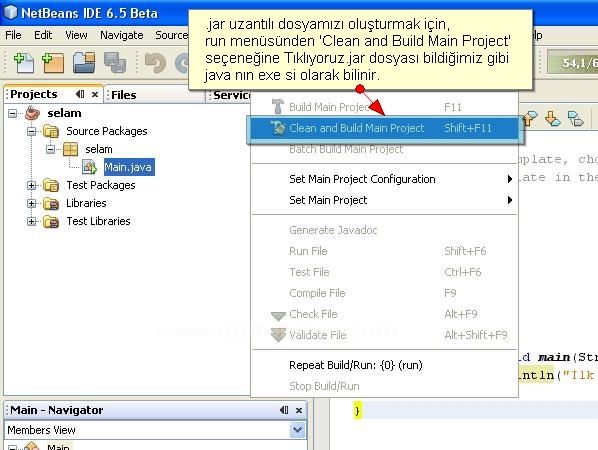
Task: Click the Test Libraries folder icon
Action: coord(51,221)
